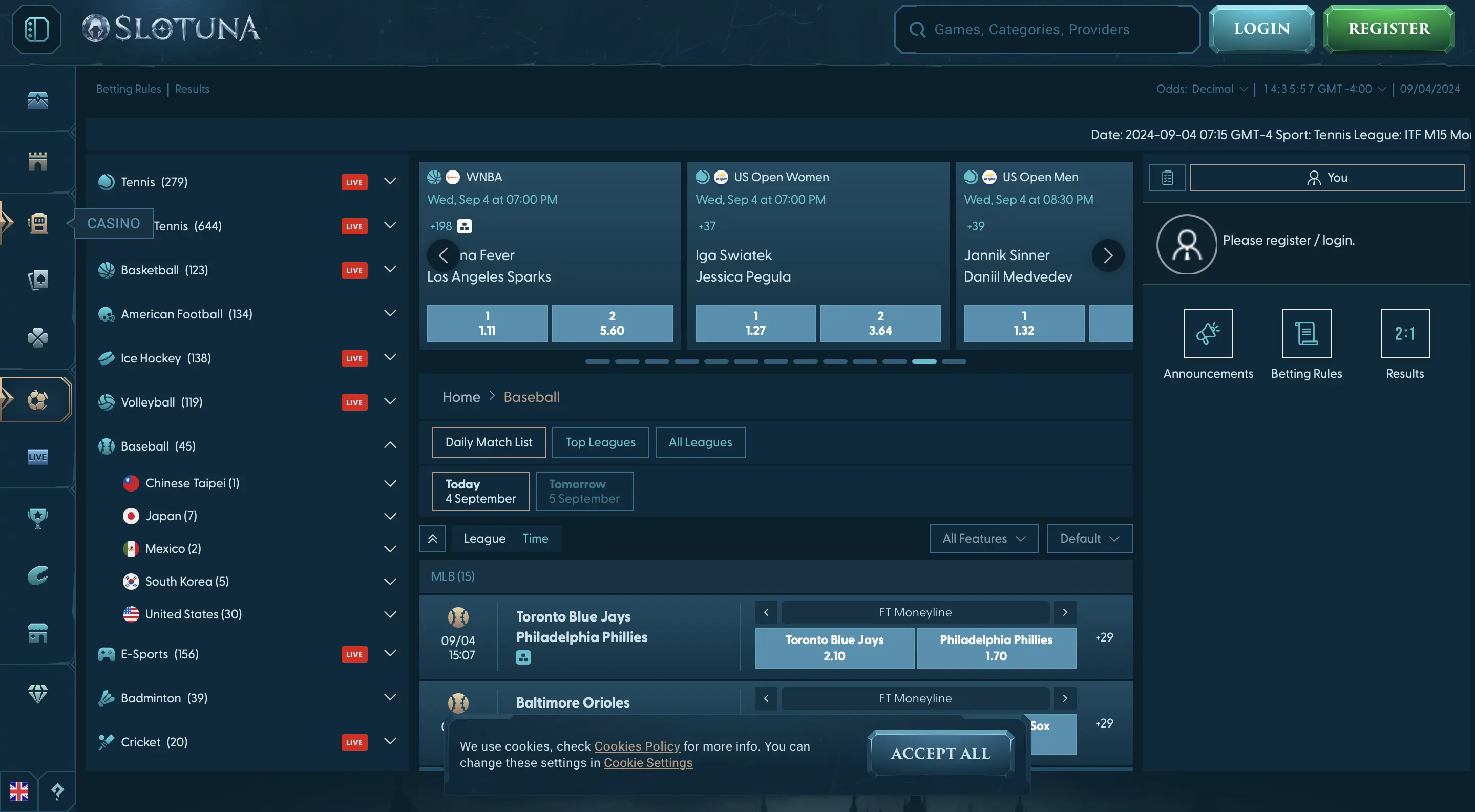Collapse Baseball (45) category

[390, 445]
